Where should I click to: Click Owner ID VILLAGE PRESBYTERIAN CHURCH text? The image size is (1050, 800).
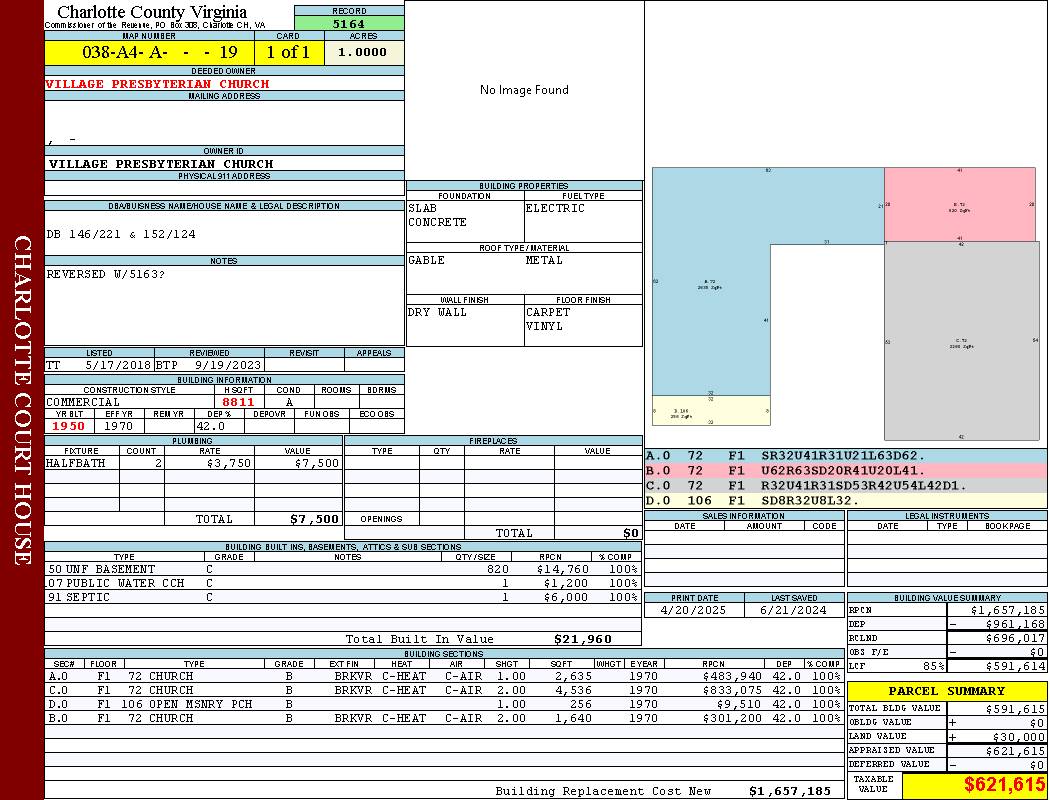pyautogui.click(x=161, y=163)
